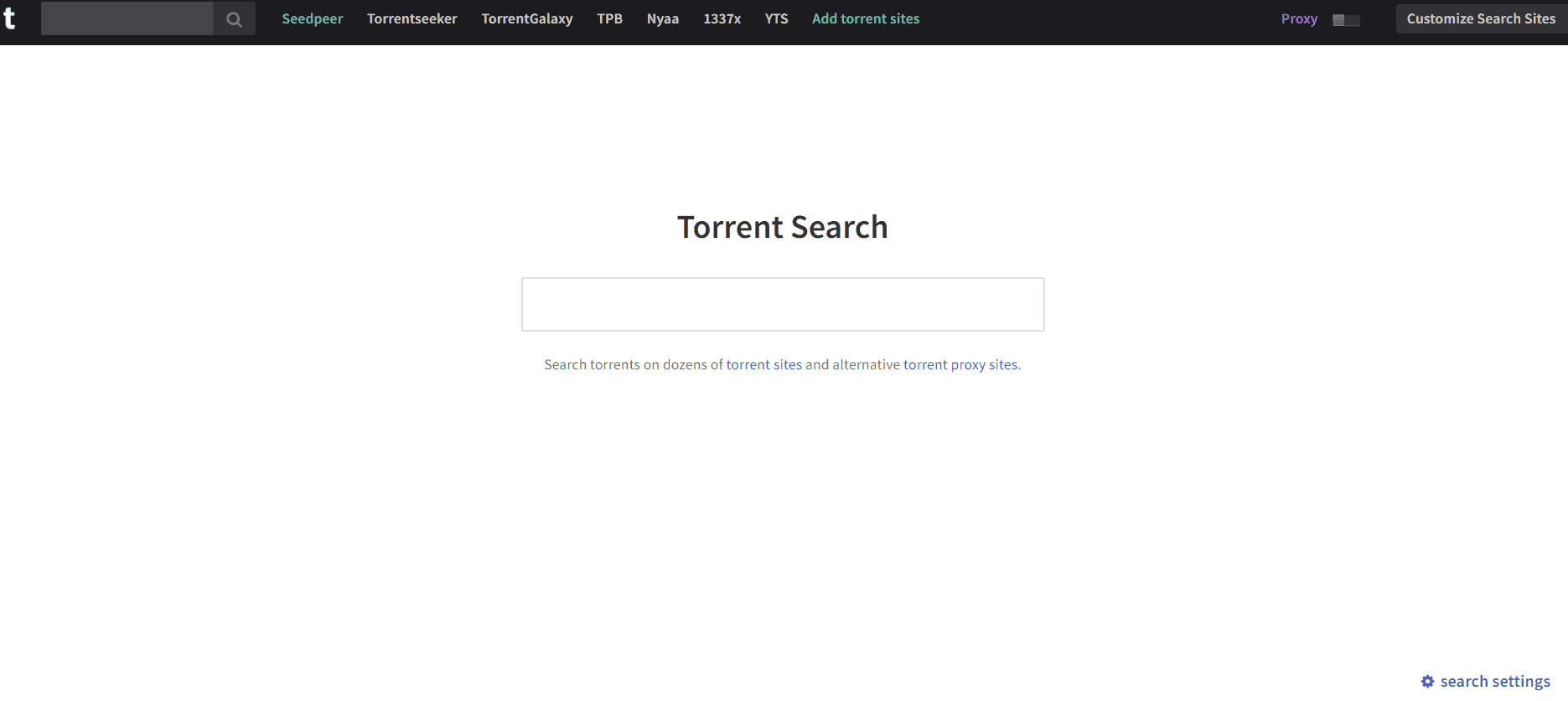Follow the "torrent sites" hyperlink
Screen dimensions: 1568x701
coord(763,364)
